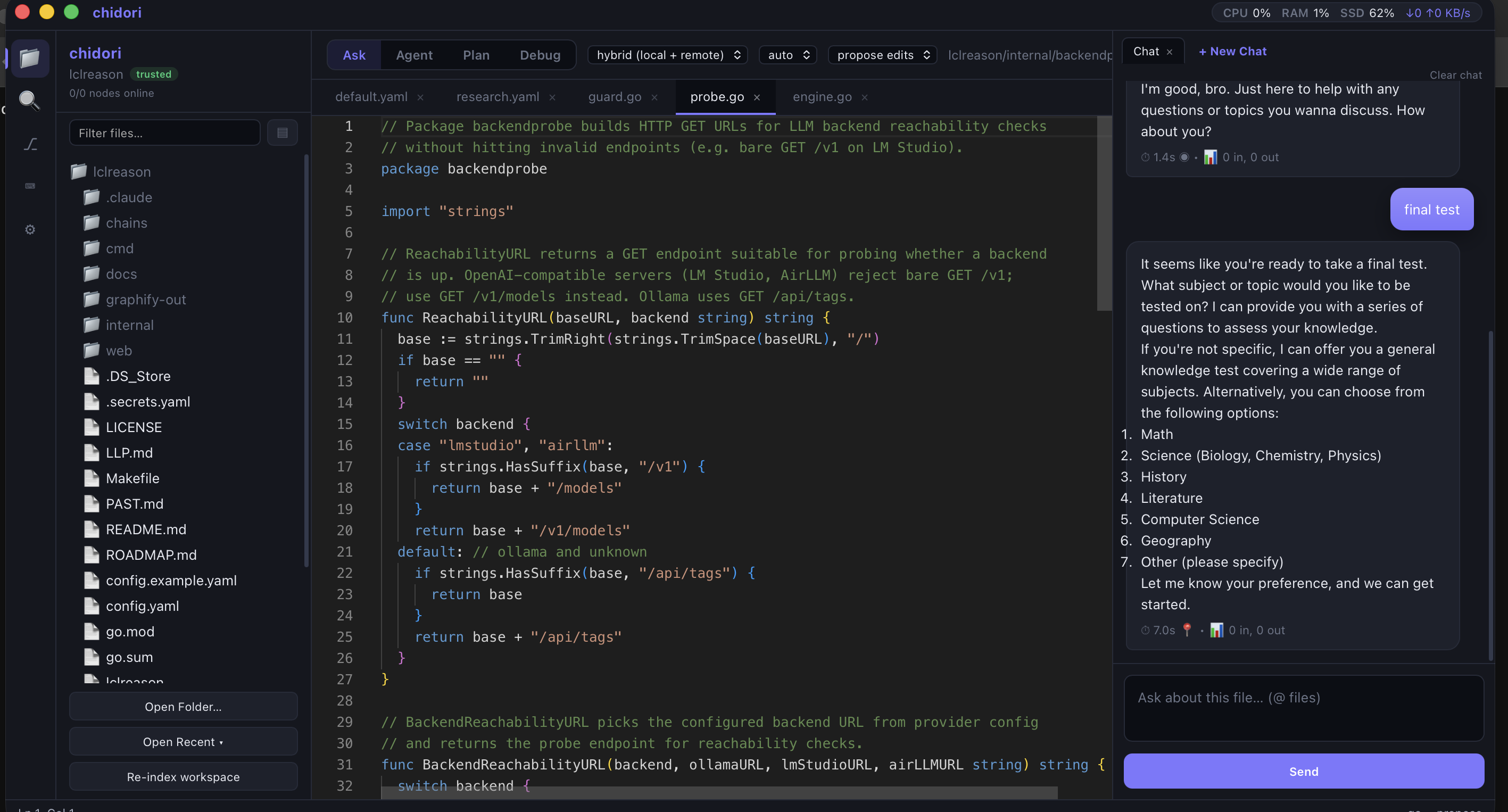Click the .DS_Store file icon

coord(92,376)
